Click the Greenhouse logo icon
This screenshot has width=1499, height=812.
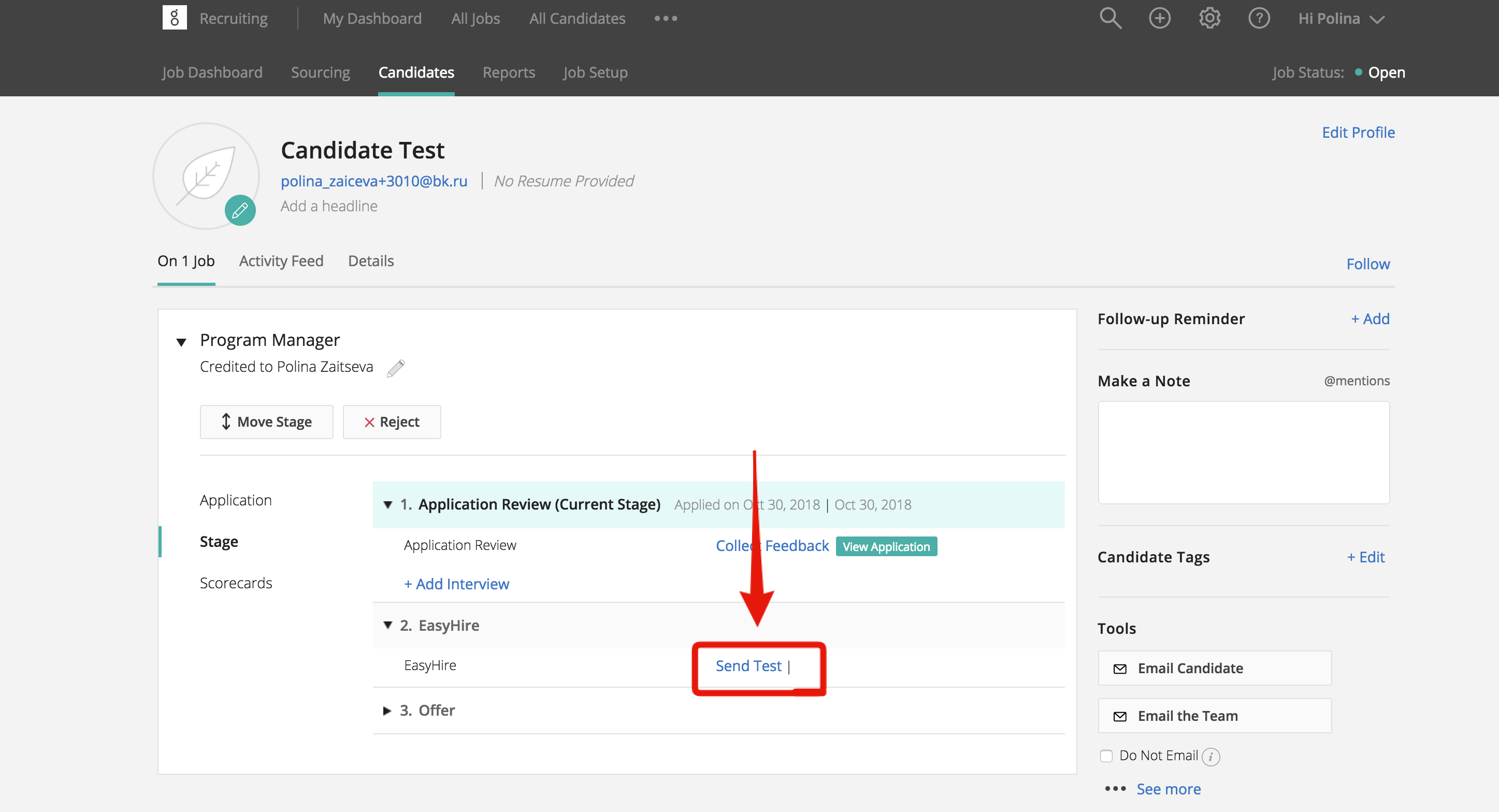pyautogui.click(x=174, y=18)
